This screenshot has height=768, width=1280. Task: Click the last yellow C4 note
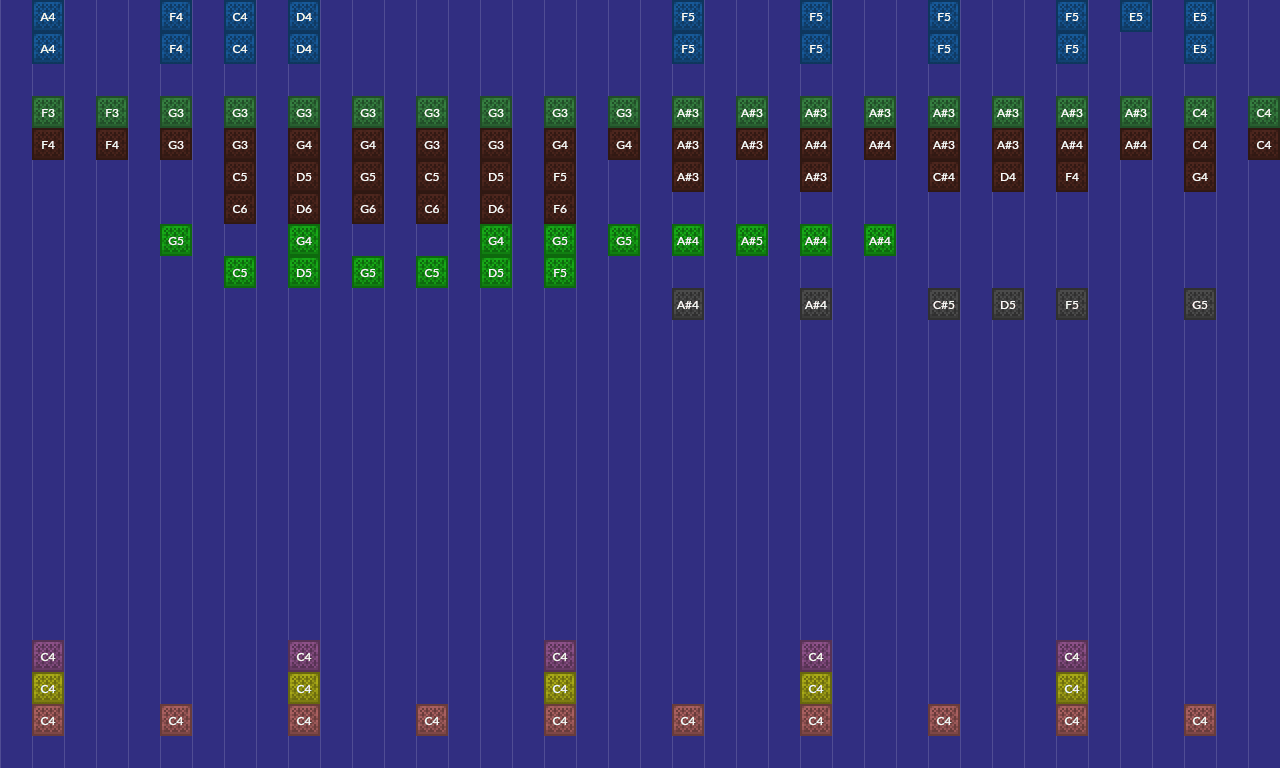click(x=1072, y=688)
